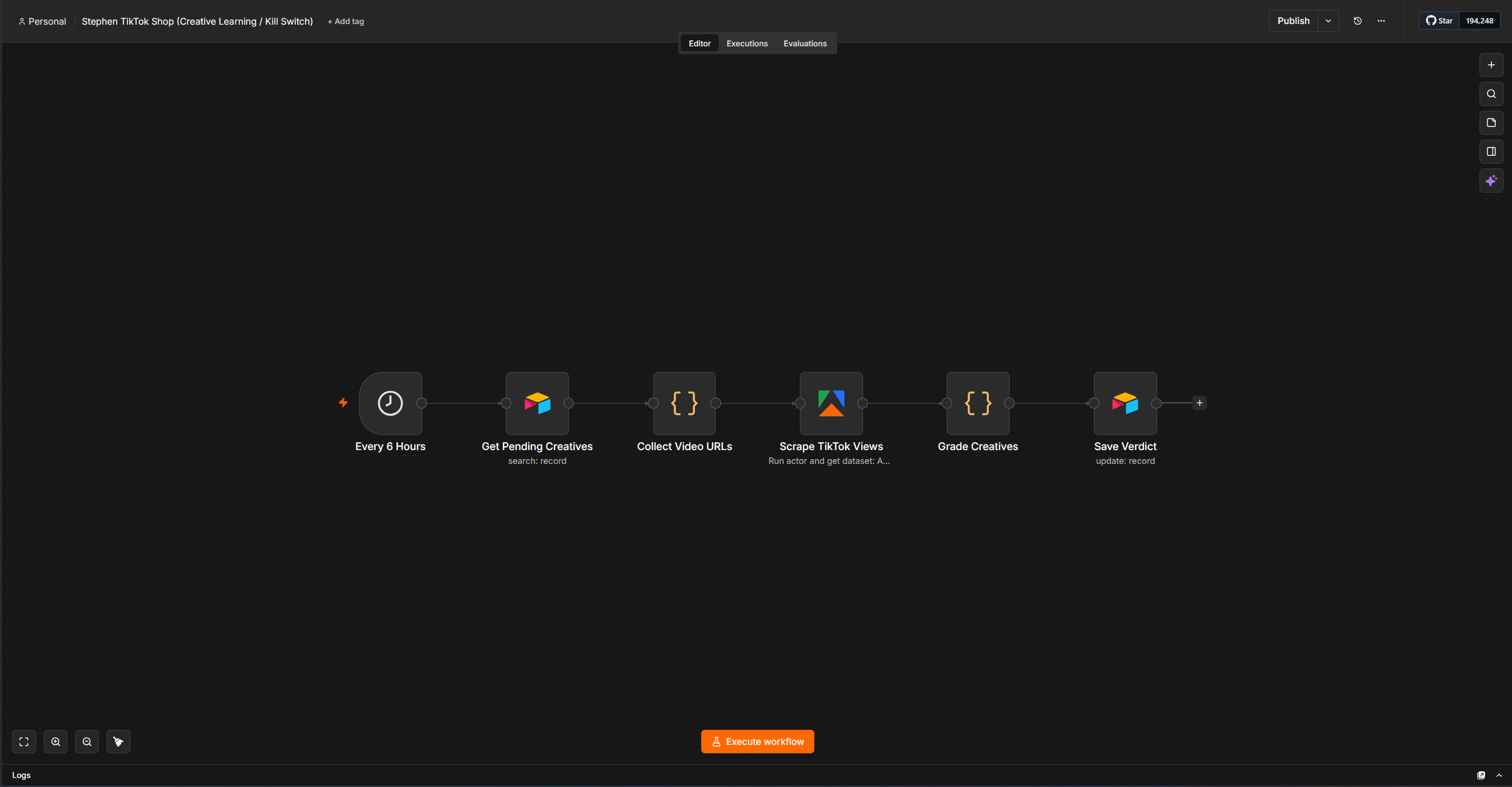This screenshot has width=1512, height=787.
Task: Click the workflow name Stephen TikTok Shop
Action: coord(197,22)
